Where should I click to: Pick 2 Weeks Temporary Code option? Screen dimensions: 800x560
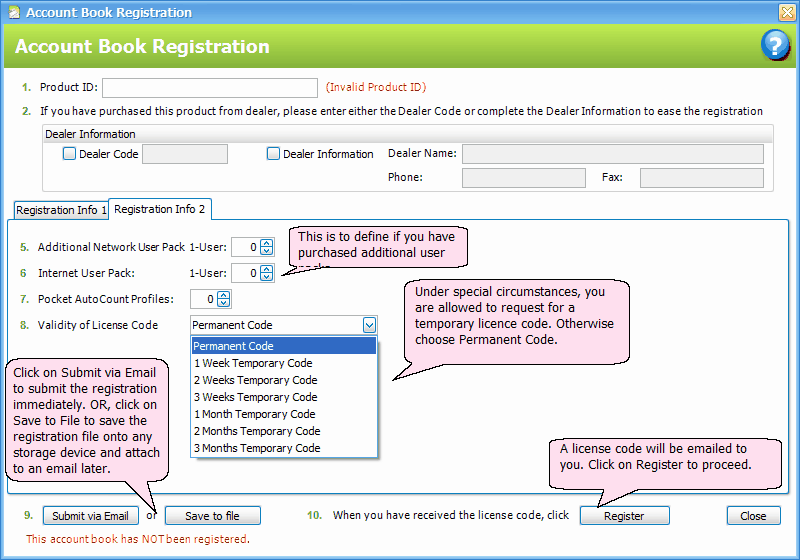click(284, 380)
